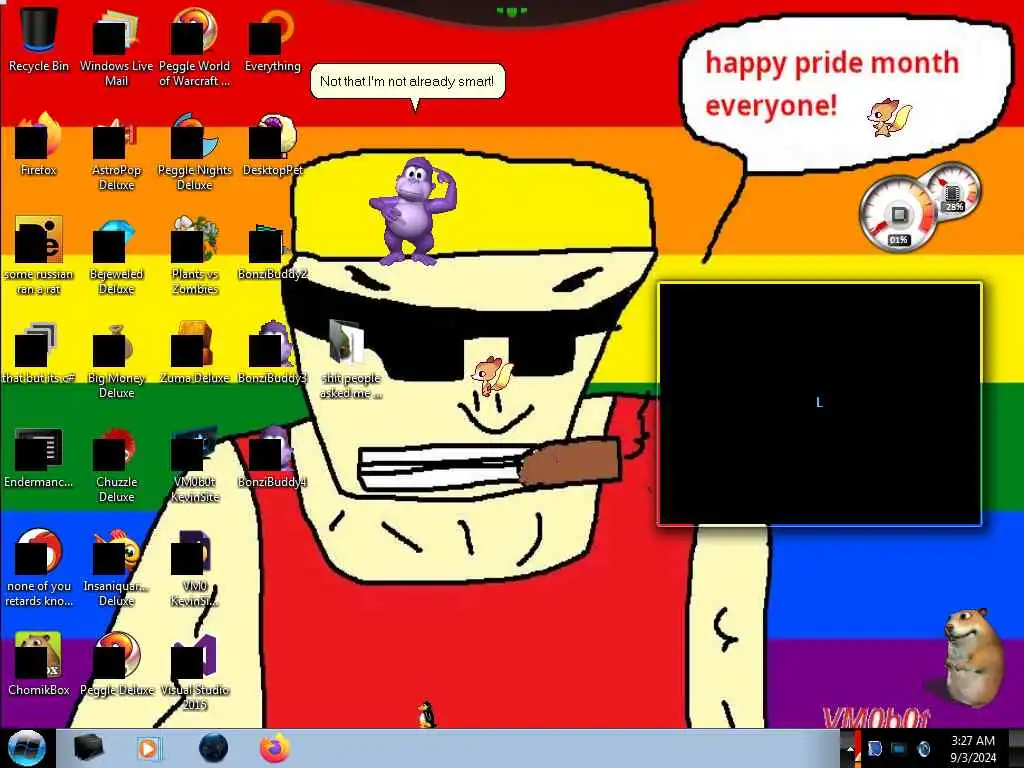Select the Windows Live Mail shortcut
This screenshot has width=1024, height=768.
coord(116,47)
